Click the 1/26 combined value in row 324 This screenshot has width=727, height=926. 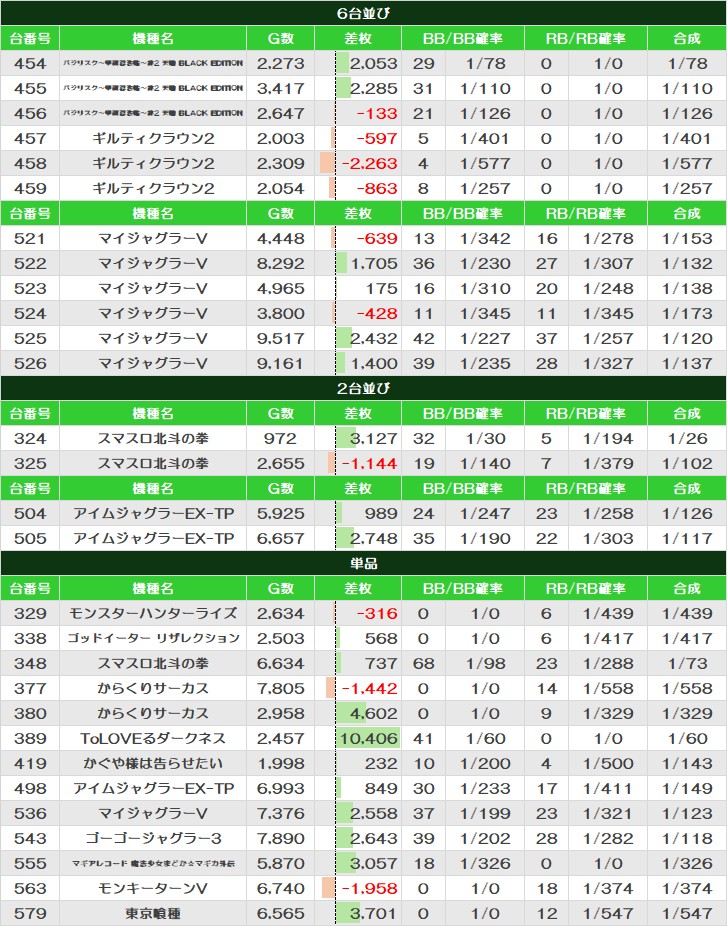tap(687, 438)
